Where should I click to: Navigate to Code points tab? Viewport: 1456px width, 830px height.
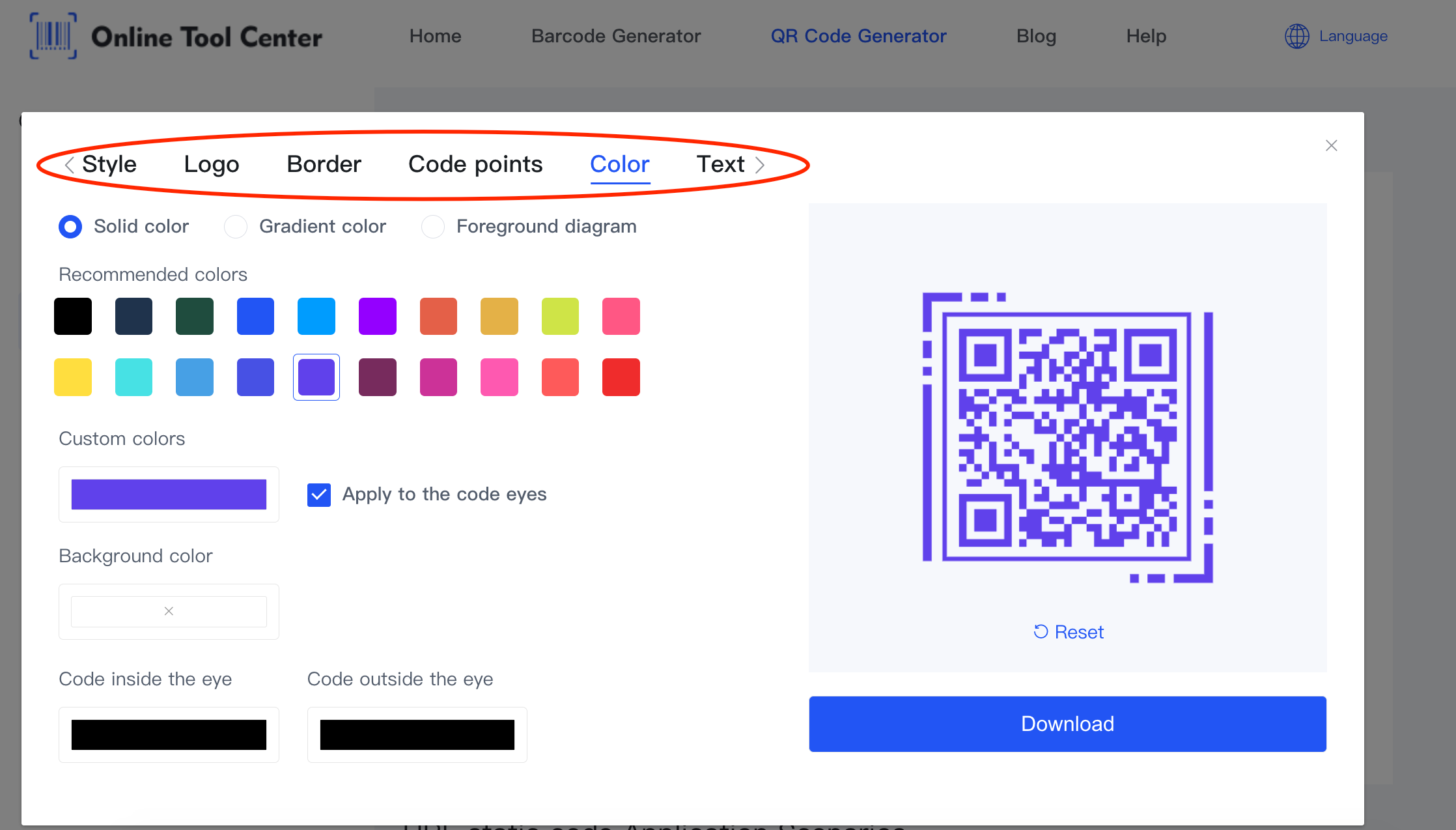click(x=475, y=163)
